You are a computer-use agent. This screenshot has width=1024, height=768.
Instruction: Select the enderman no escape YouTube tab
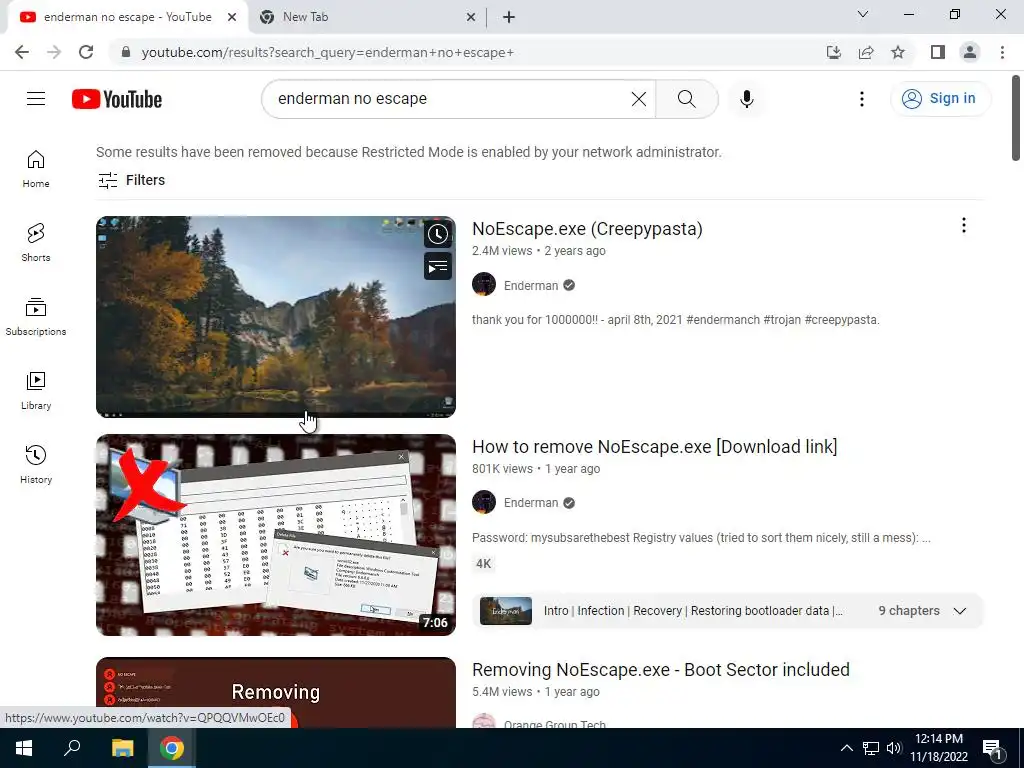(127, 17)
